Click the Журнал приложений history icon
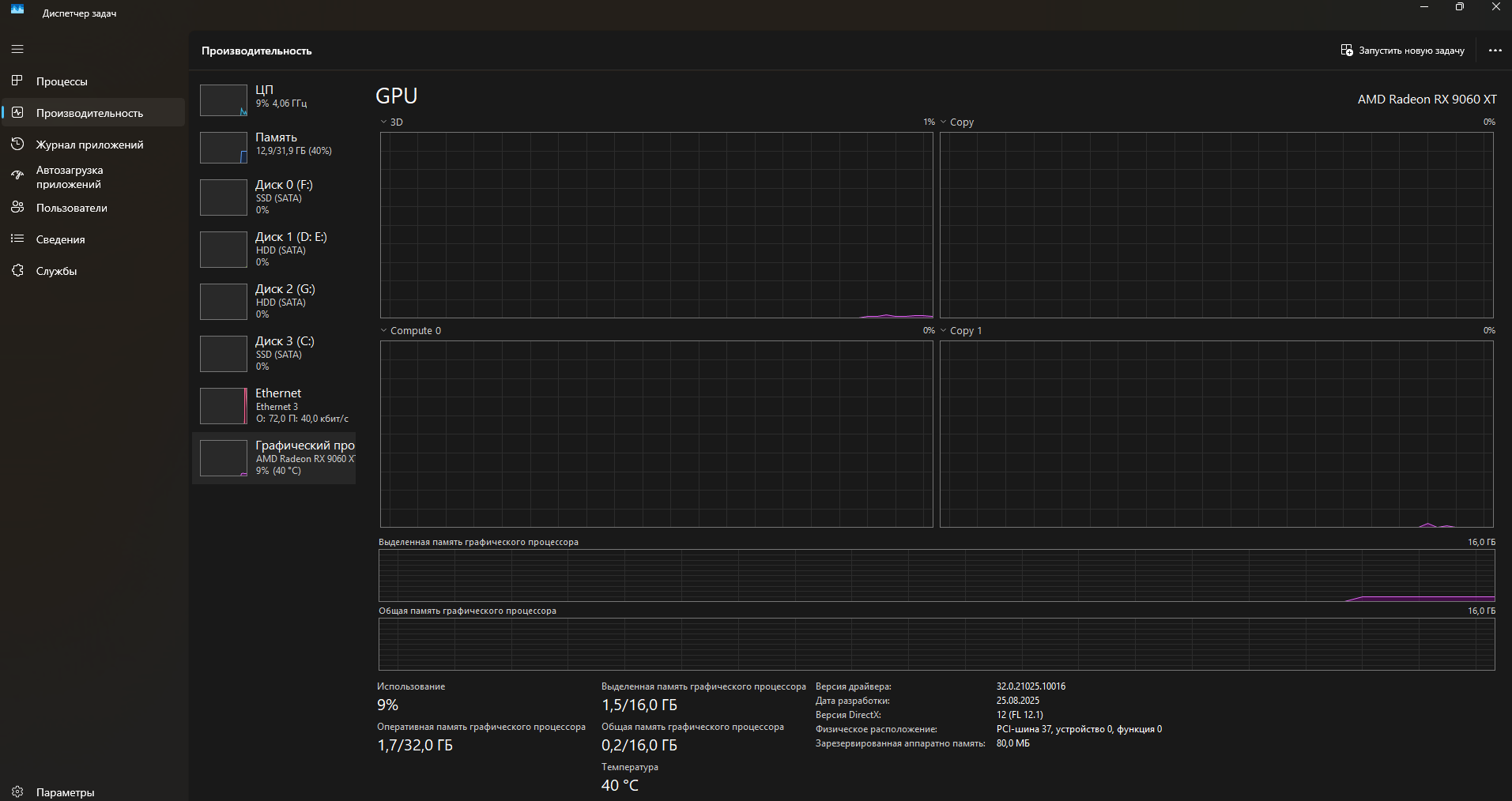 pyautogui.click(x=17, y=145)
